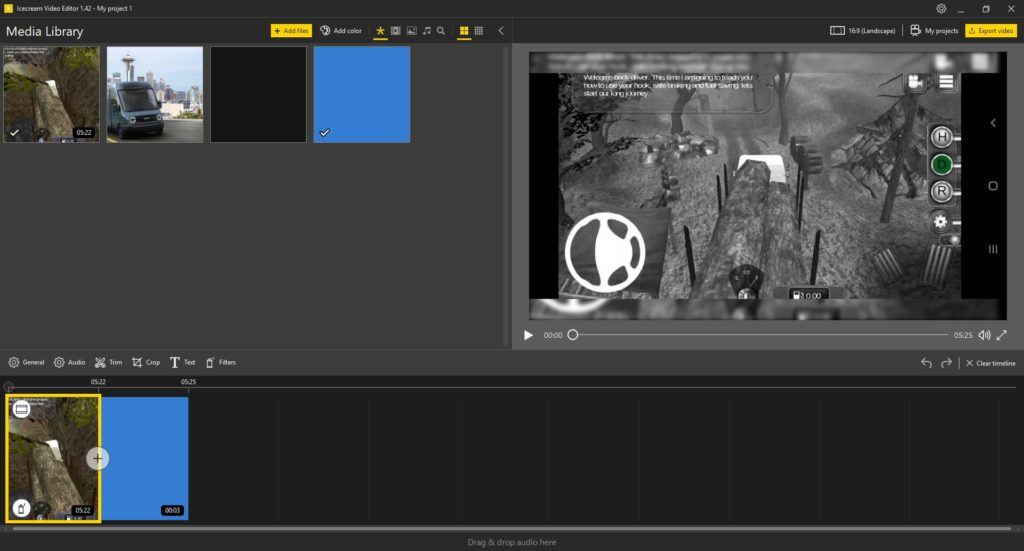Image resolution: width=1024 pixels, height=551 pixels.
Task: Collapse the Media Library panel
Action: click(x=501, y=31)
